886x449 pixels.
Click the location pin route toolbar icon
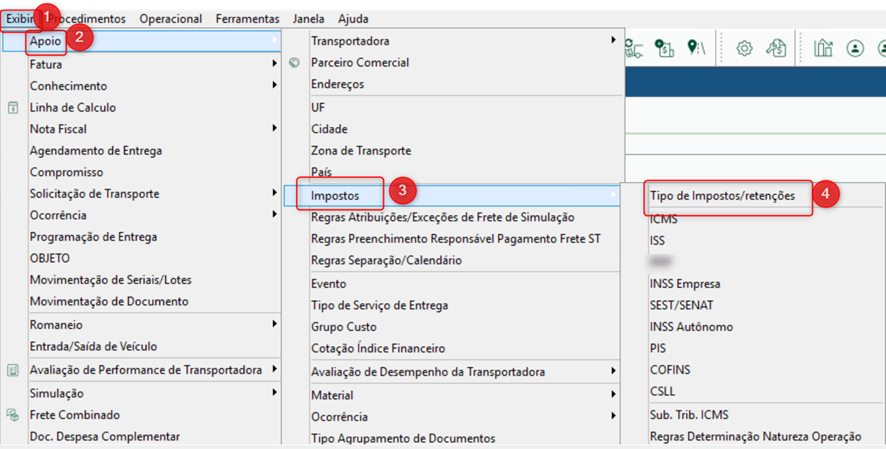click(696, 48)
